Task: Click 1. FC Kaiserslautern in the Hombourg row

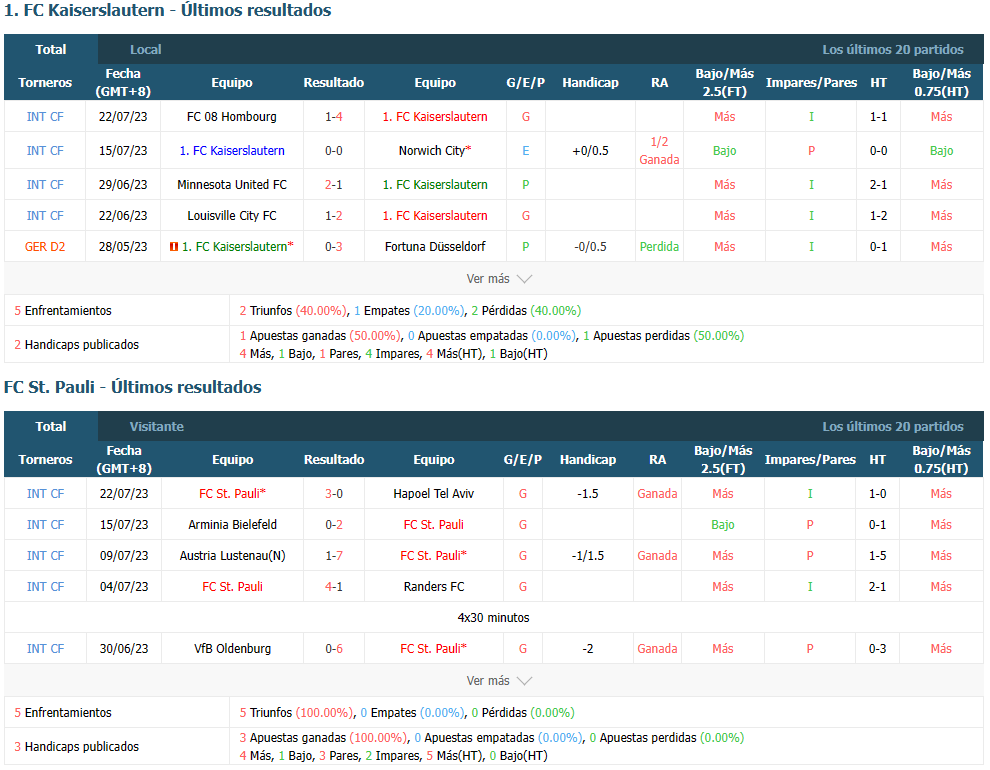Action: click(435, 117)
